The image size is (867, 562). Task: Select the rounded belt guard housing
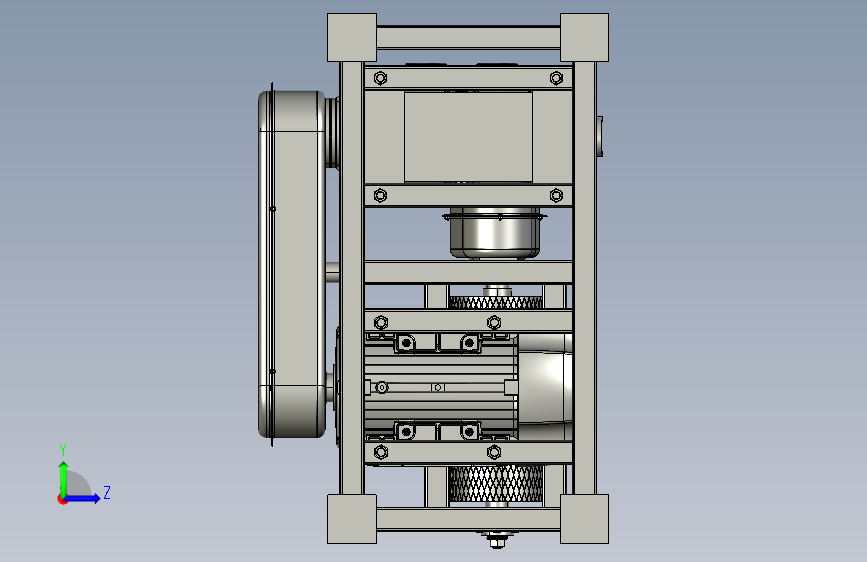coord(292,264)
